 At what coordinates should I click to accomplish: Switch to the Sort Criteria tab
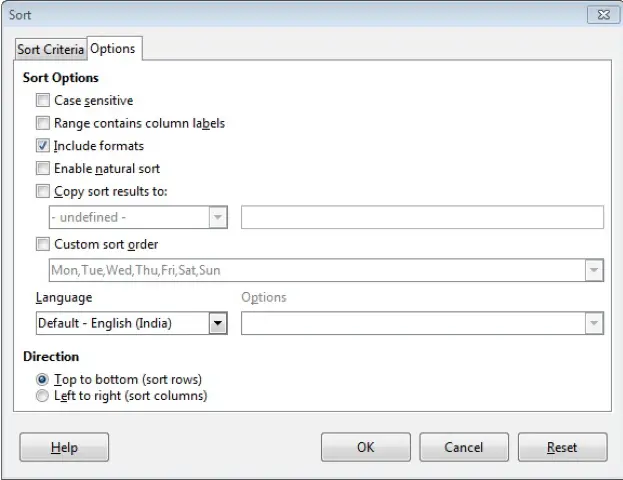click(x=50, y=49)
